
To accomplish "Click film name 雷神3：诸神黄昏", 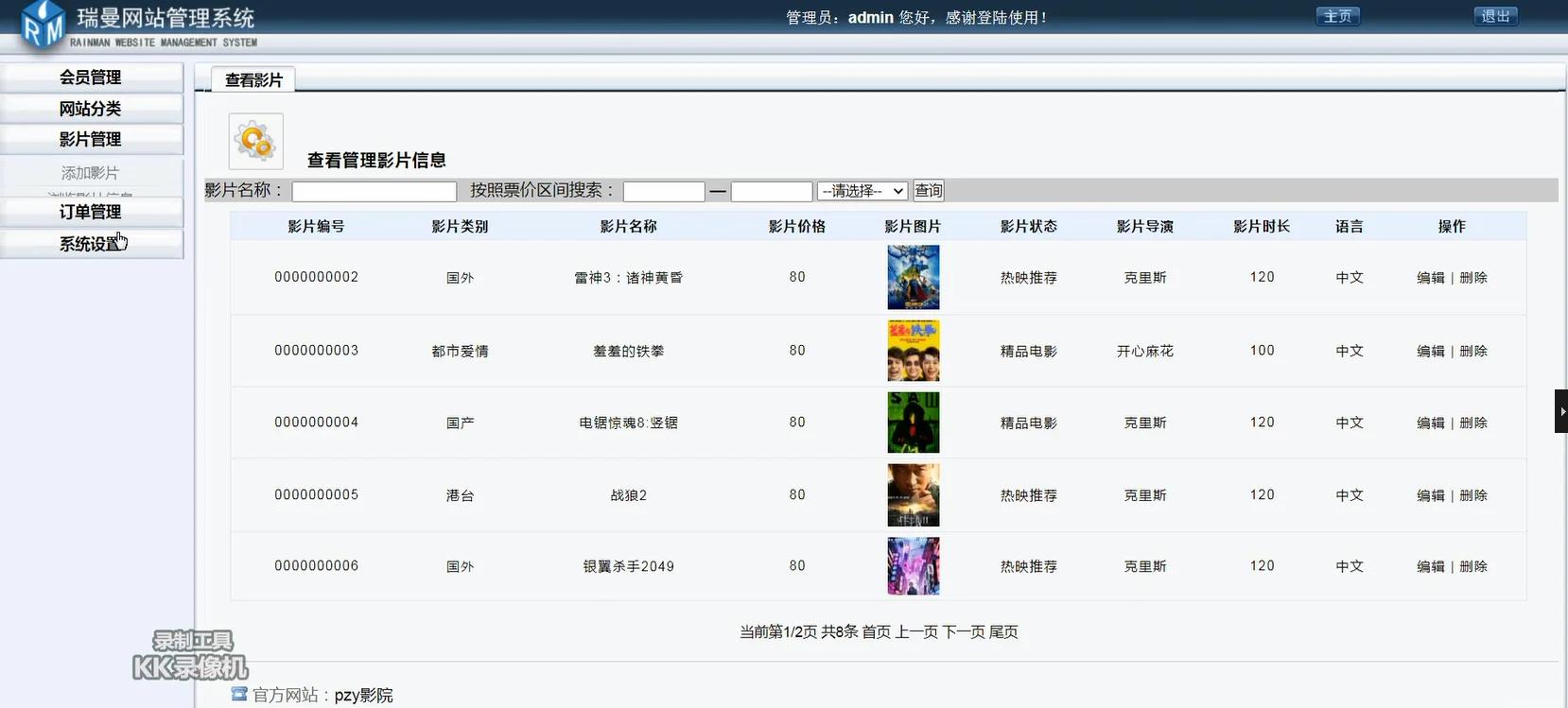I will point(628,278).
